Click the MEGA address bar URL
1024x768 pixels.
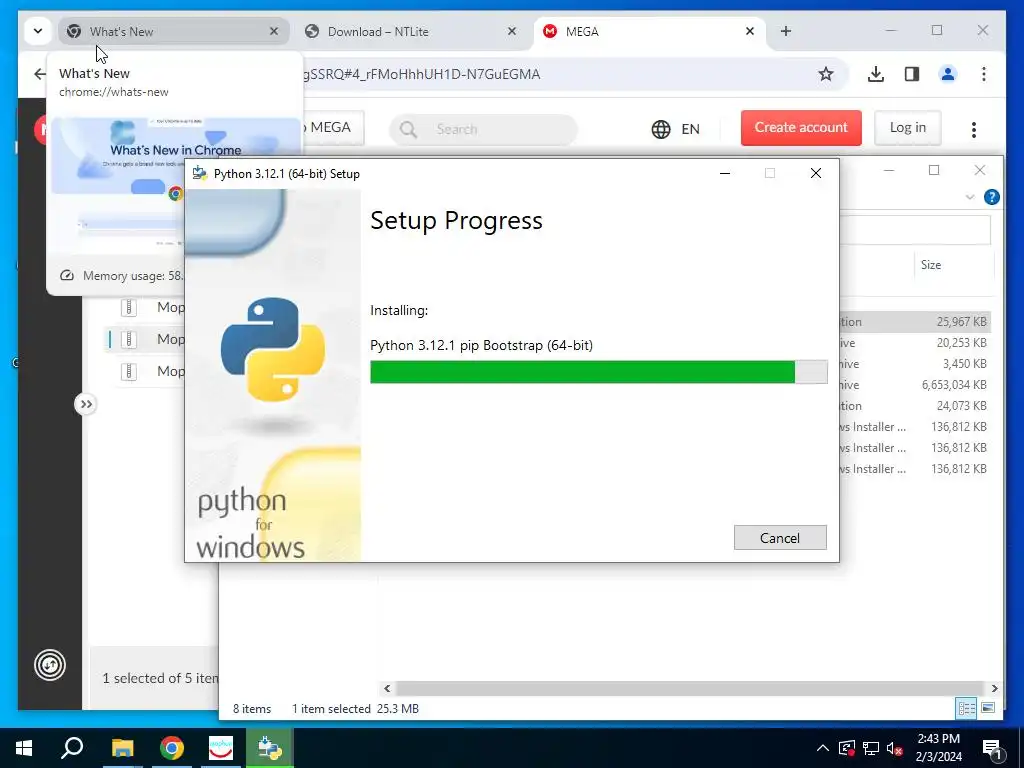421,74
